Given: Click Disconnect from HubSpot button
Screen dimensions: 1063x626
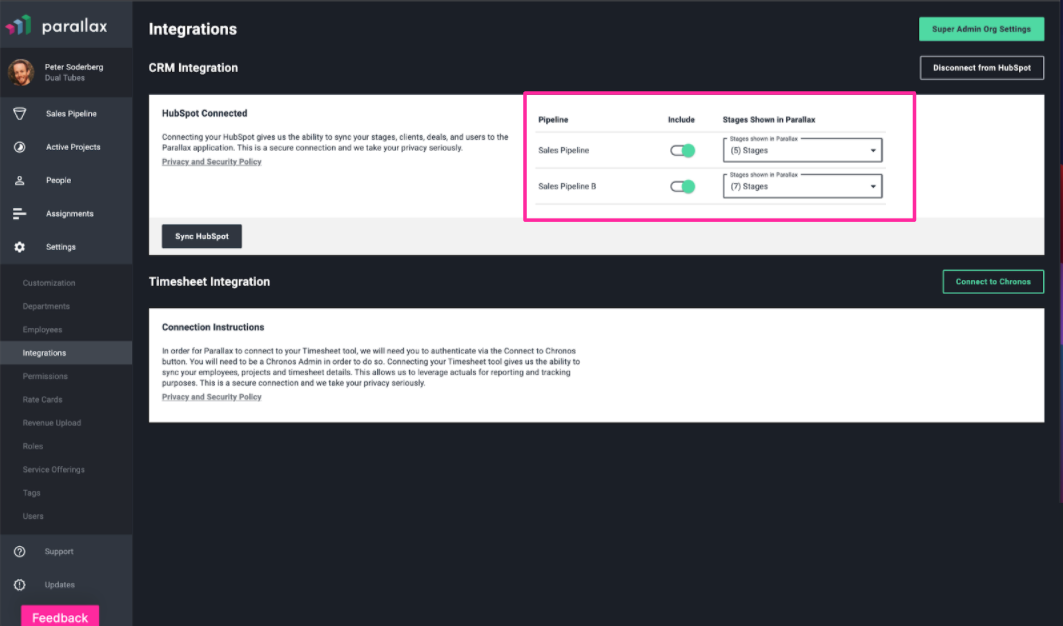Looking at the screenshot, I should tap(982, 68).
